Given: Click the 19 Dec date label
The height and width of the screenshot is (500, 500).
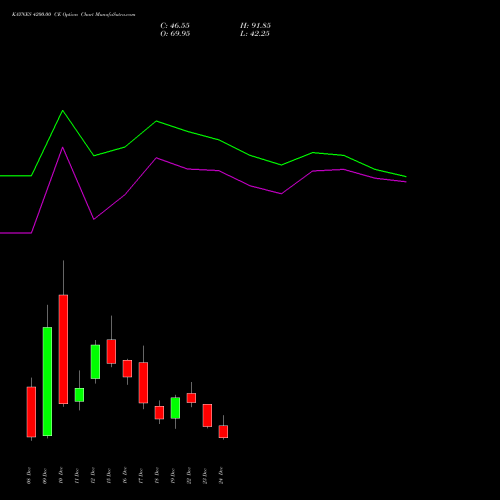Looking at the screenshot, I should coord(173,476).
